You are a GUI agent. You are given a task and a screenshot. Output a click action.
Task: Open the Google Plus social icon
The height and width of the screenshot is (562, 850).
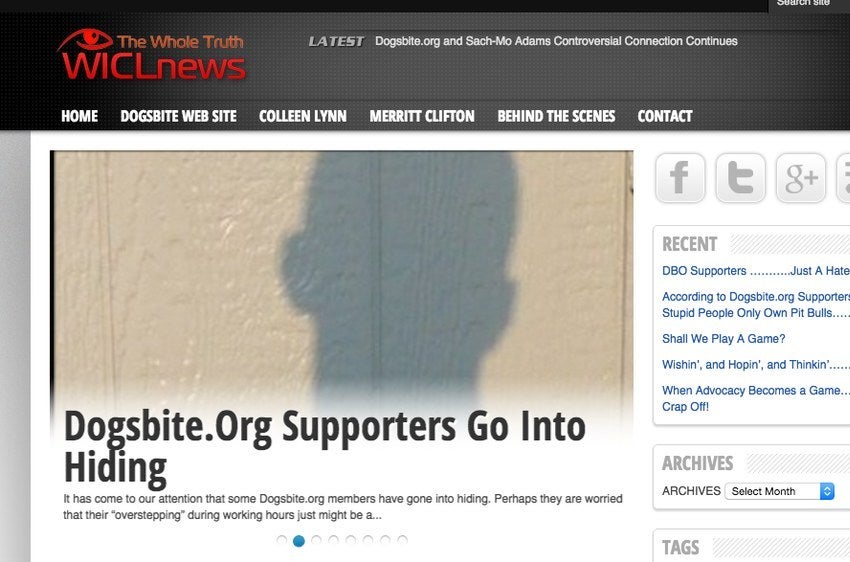pyautogui.click(x=801, y=178)
